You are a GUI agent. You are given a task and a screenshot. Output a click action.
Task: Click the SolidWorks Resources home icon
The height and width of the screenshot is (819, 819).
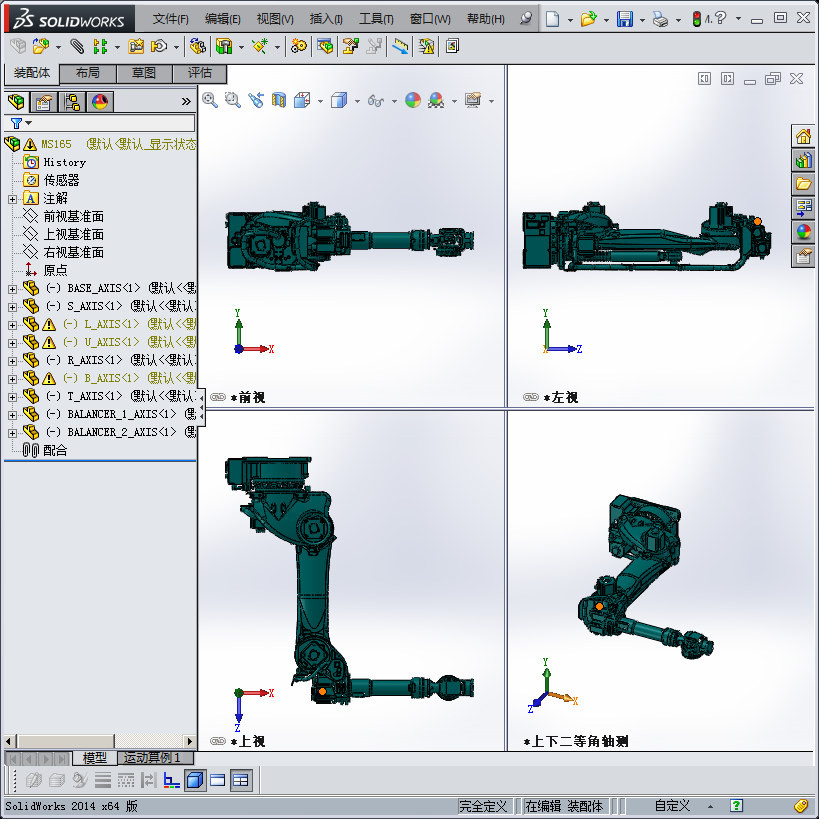pyautogui.click(x=803, y=137)
